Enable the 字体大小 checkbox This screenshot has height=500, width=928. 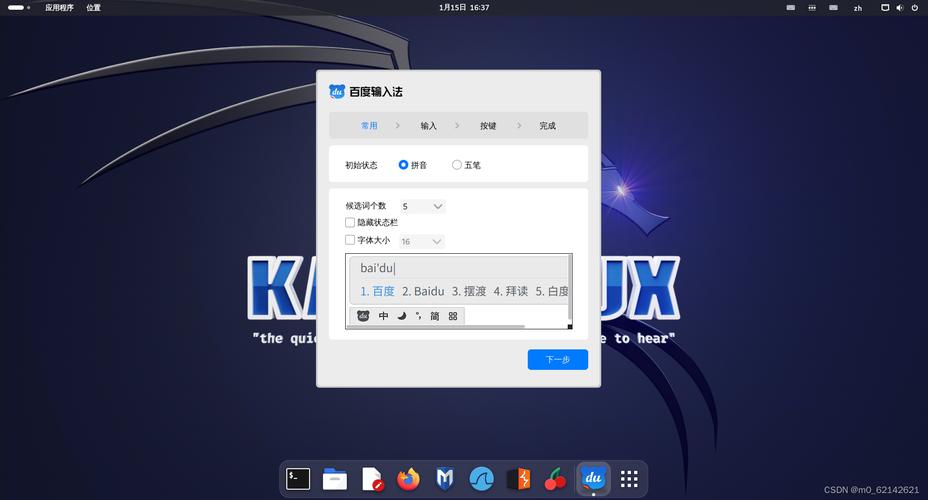pyautogui.click(x=350, y=240)
